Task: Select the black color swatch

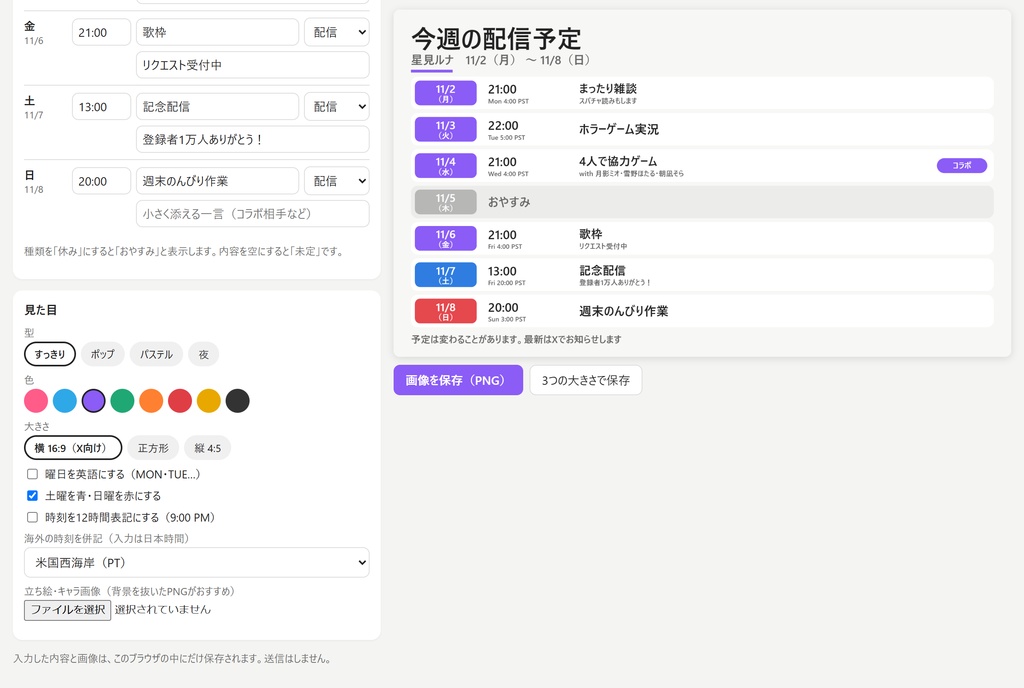Action: coord(237,401)
